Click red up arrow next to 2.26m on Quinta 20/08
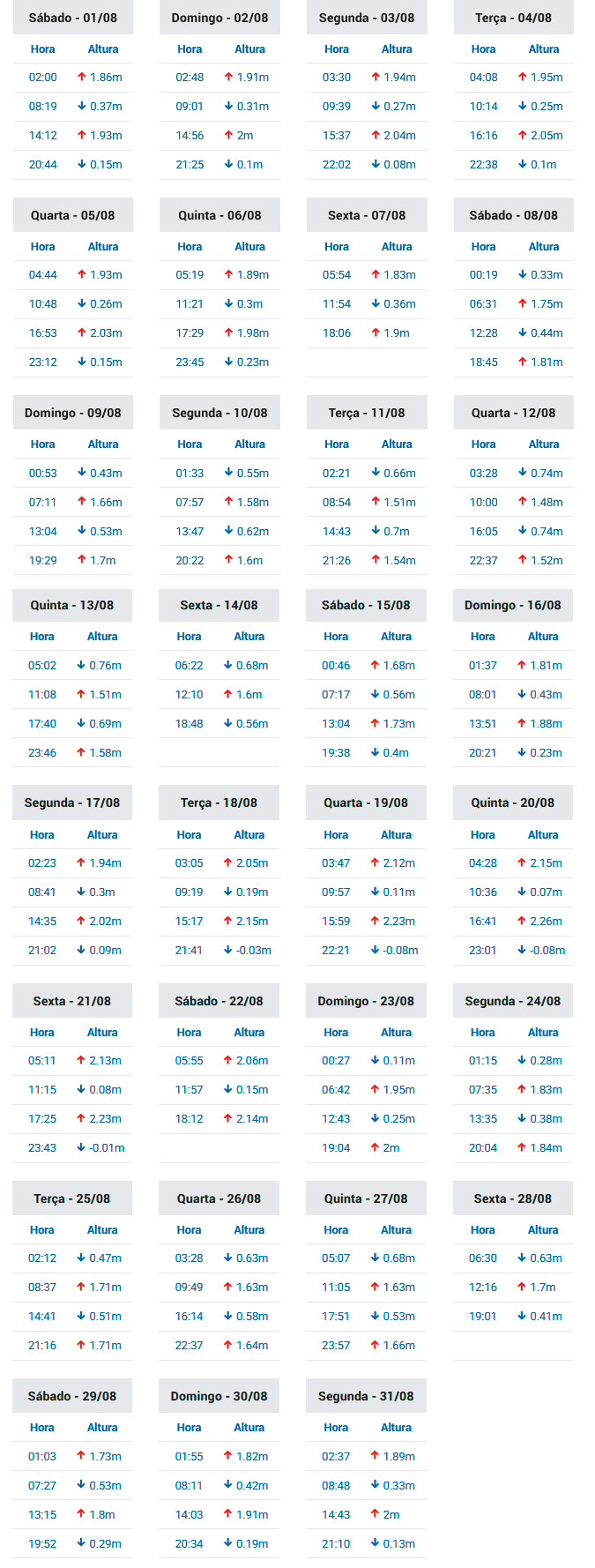Viewport: 595px width, 1568px height. click(521, 921)
